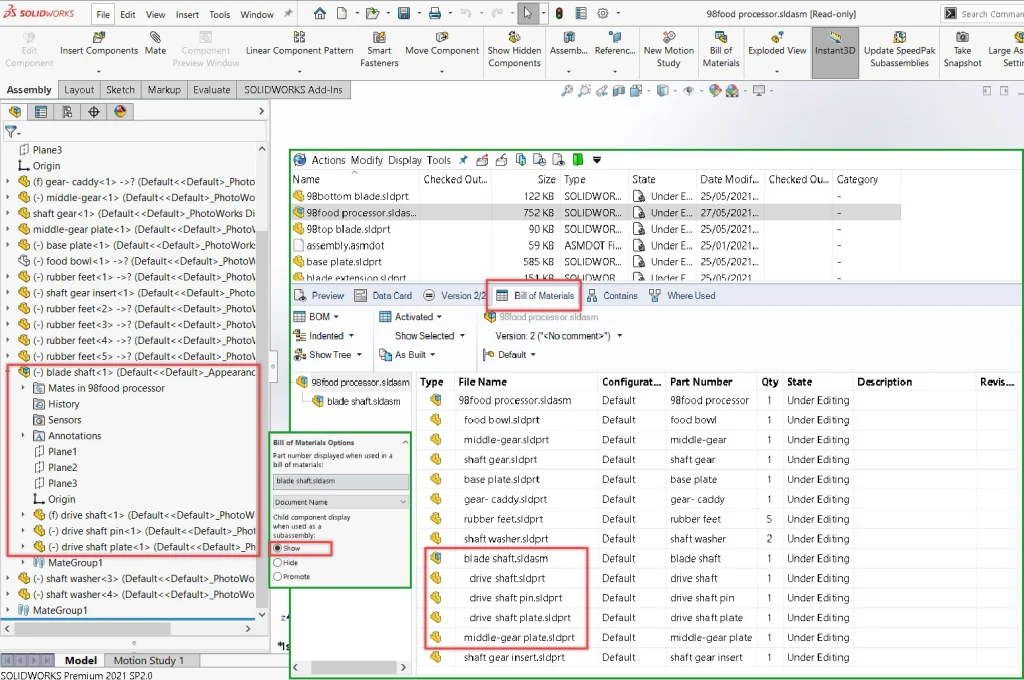Click the Take Snapshot tool
Screen dimensions: 1024x680
(962, 50)
